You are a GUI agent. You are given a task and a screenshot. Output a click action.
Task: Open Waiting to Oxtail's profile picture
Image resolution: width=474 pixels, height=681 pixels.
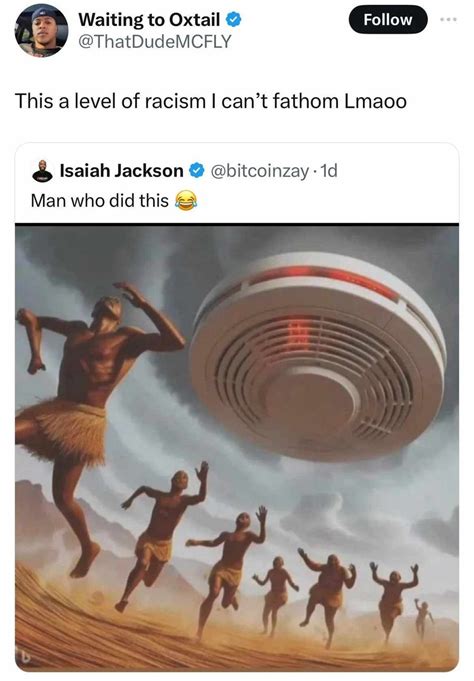[x=41, y=30]
